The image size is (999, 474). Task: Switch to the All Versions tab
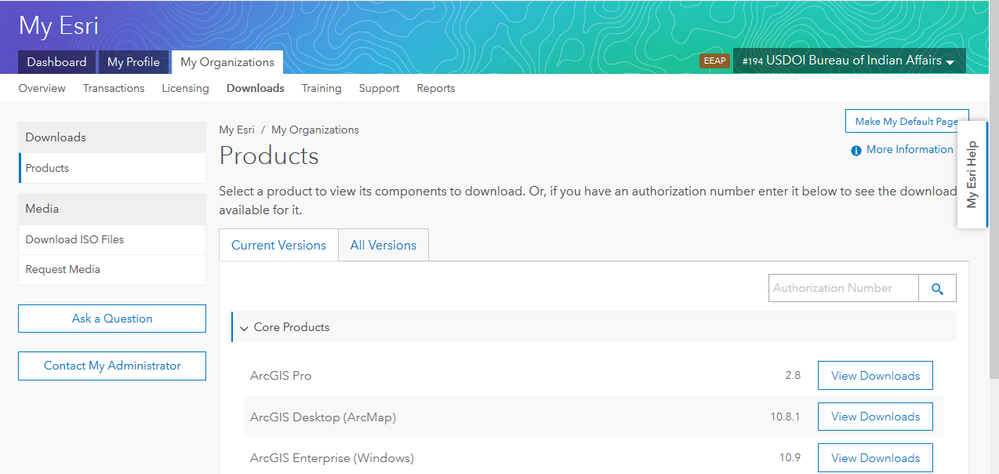[383, 245]
